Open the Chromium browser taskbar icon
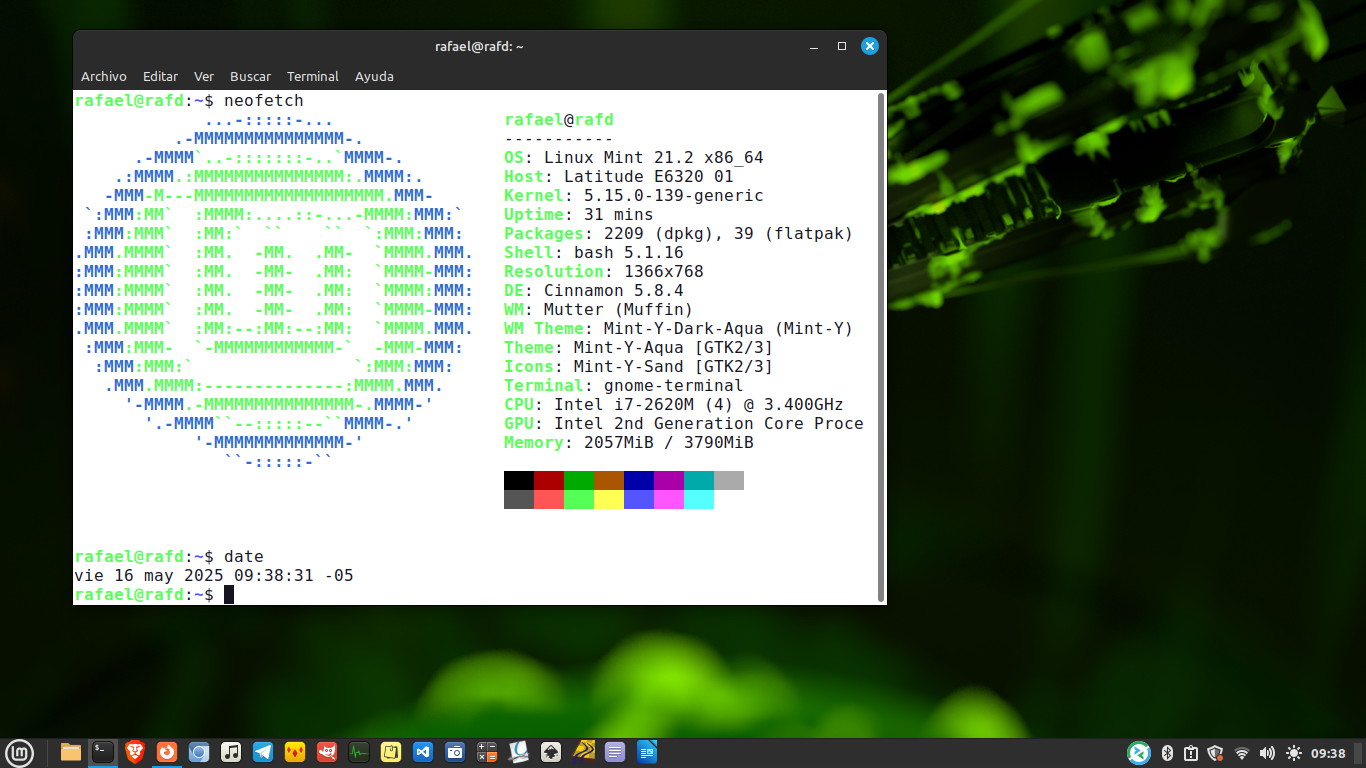The height and width of the screenshot is (768, 1366). tap(199, 752)
